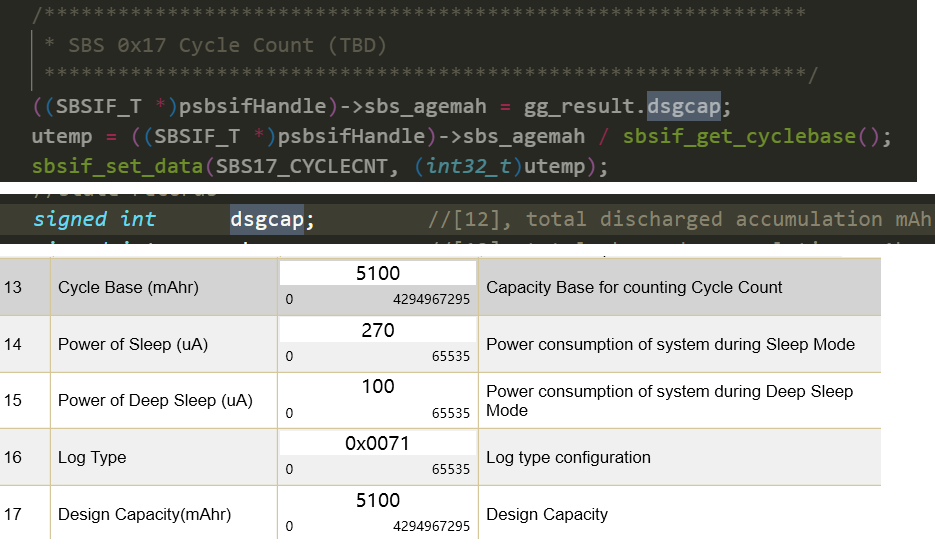The width and height of the screenshot is (935, 548).
Task: Click max value 4294967295 in Design Capacity row
Action: click(x=431, y=527)
